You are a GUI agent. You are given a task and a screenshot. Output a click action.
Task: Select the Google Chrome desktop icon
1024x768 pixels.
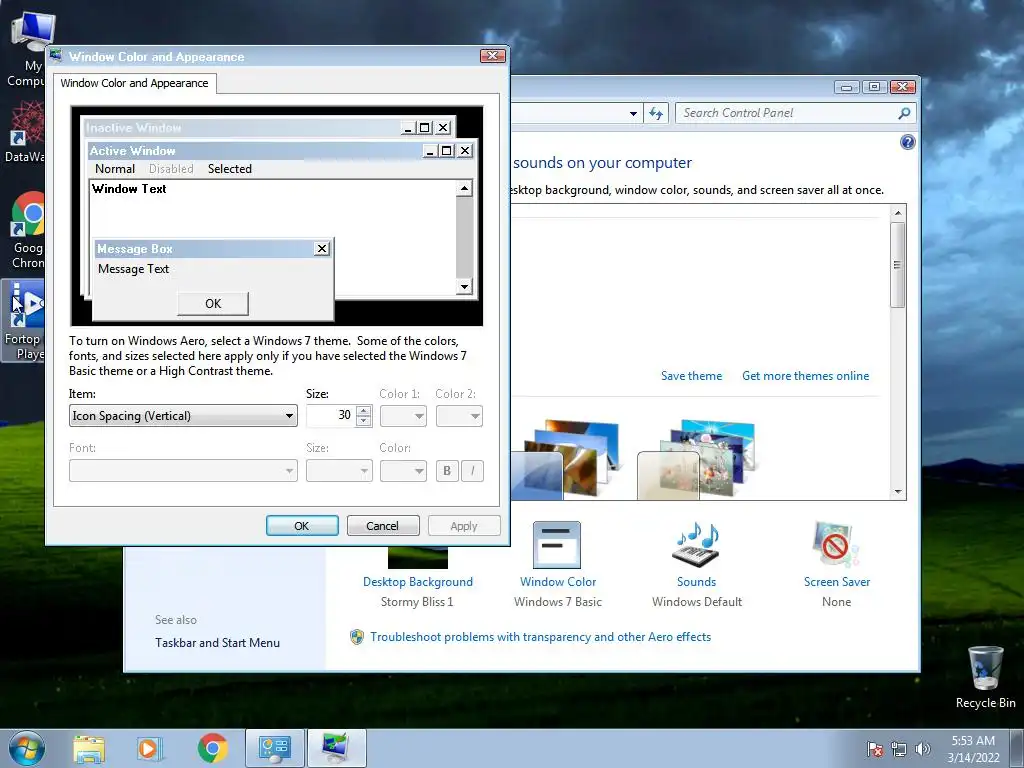tap(28, 231)
